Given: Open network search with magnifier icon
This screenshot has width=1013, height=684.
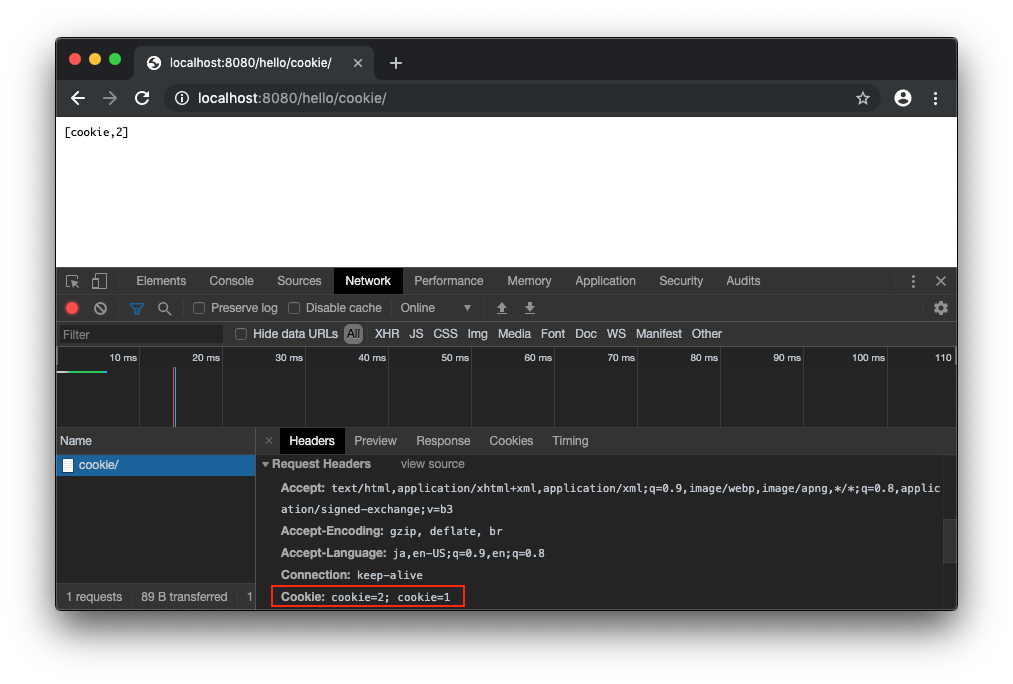Looking at the screenshot, I should (x=165, y=308).
